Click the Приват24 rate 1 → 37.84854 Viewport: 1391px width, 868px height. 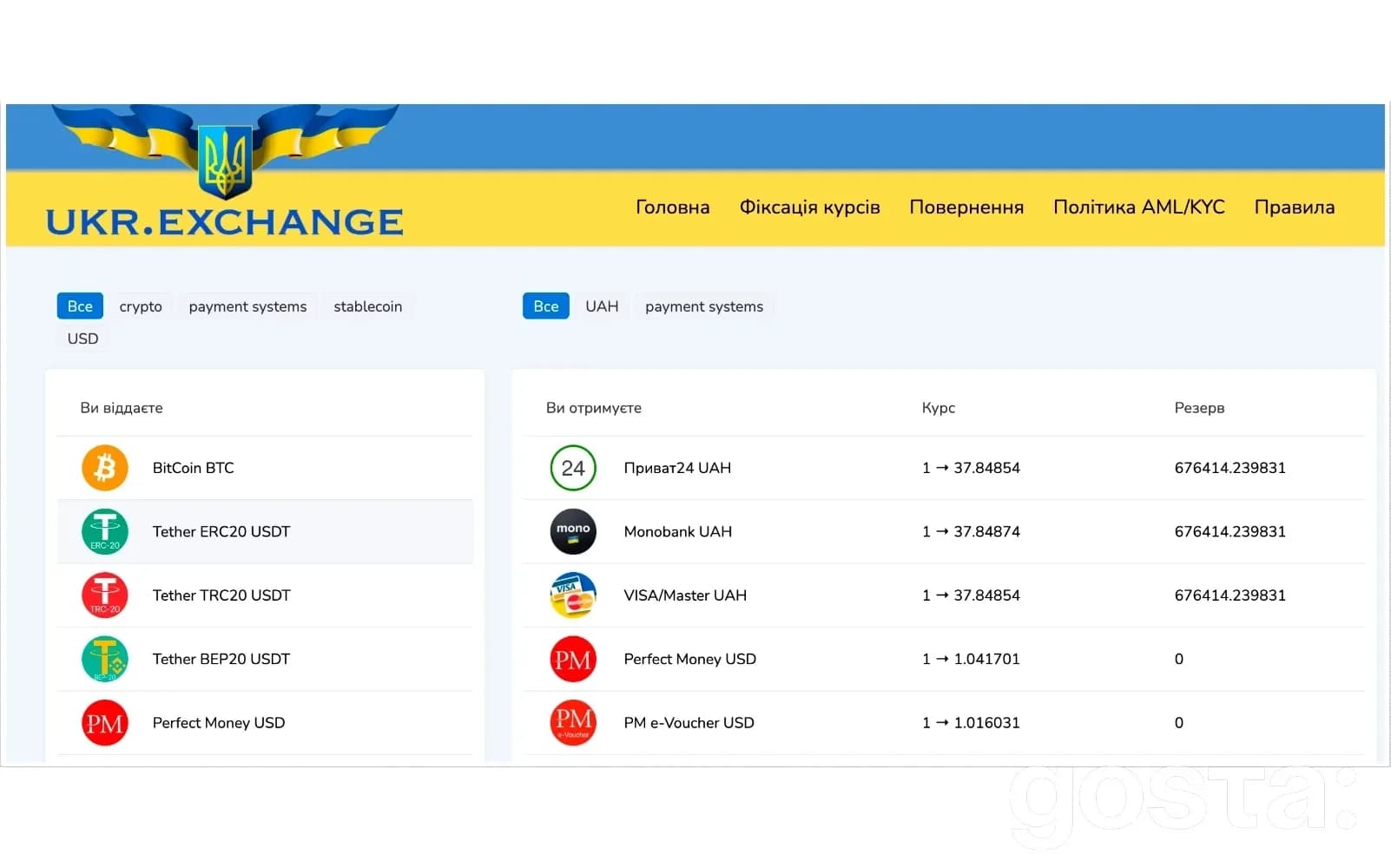click(x=971, y=468)
